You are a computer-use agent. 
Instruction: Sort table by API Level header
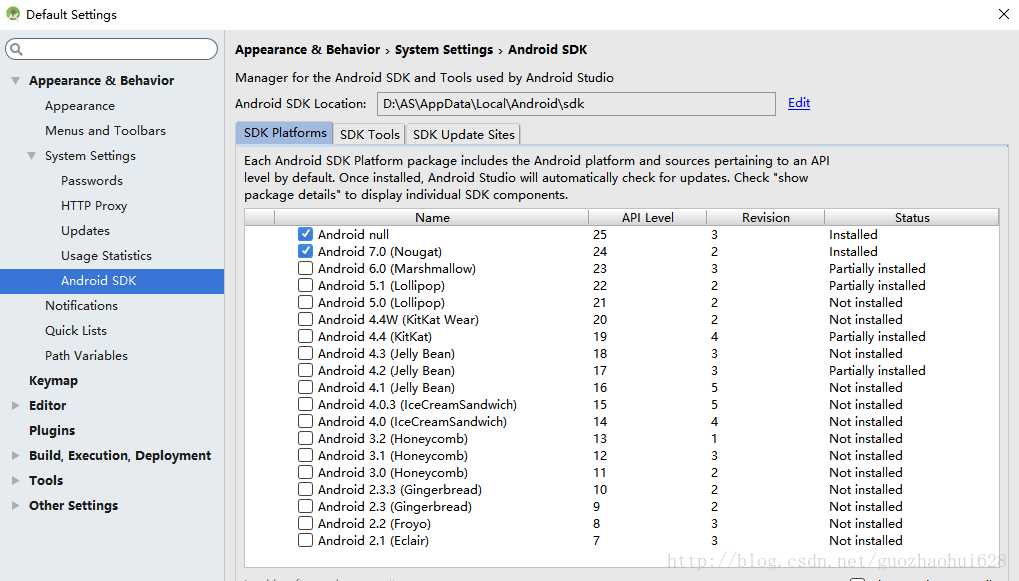647,218
